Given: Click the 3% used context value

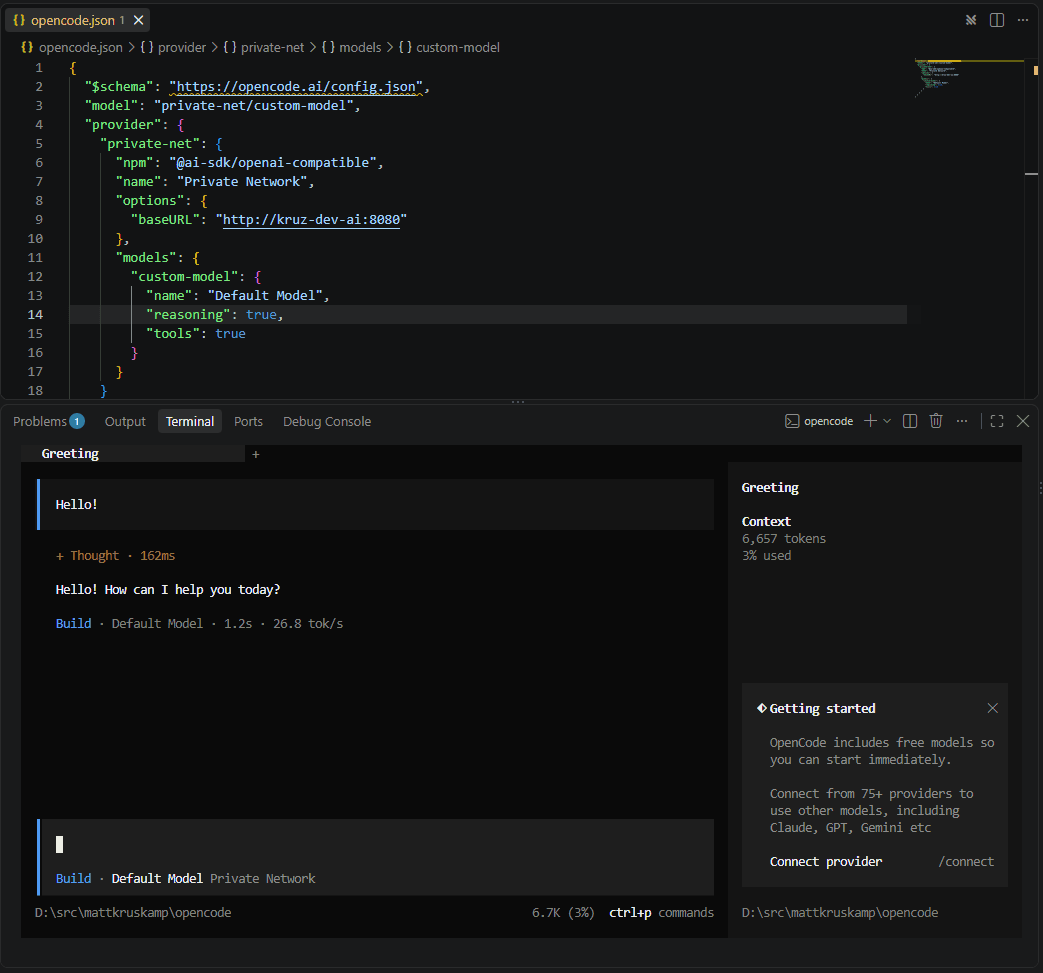Looking at the screenshot, I should pos(766,555).
